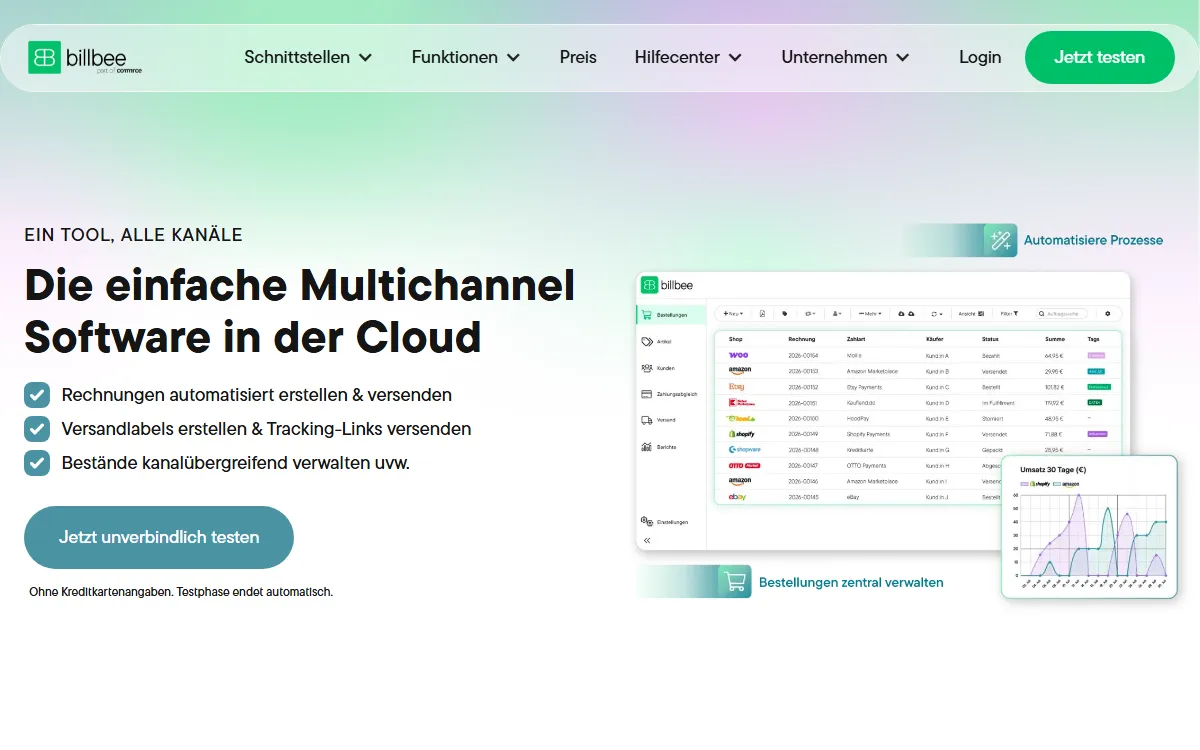Image resolution: width=1200 pixels, height=750 pixels.
Task: Select Berichte chart icon in sidebar
Action: click(647, 447)
